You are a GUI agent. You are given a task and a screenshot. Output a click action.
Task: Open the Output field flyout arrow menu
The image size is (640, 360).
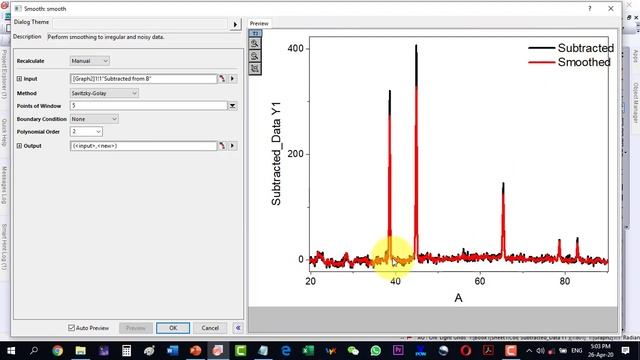tap(233, 146)
